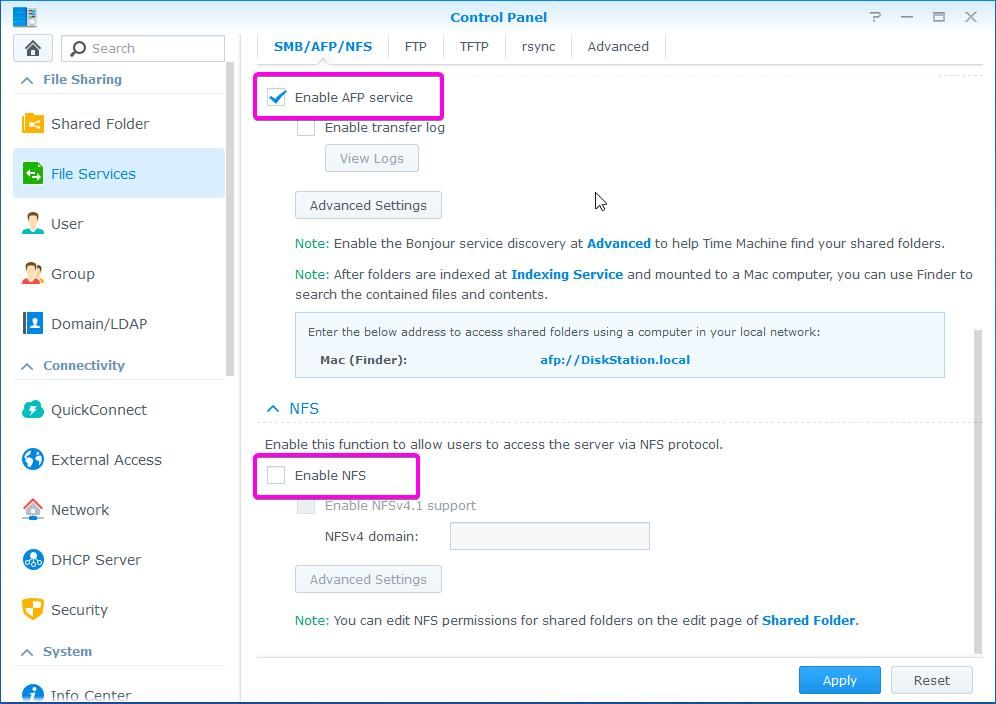Open the TFTP tab

click(x=474, y=46)
